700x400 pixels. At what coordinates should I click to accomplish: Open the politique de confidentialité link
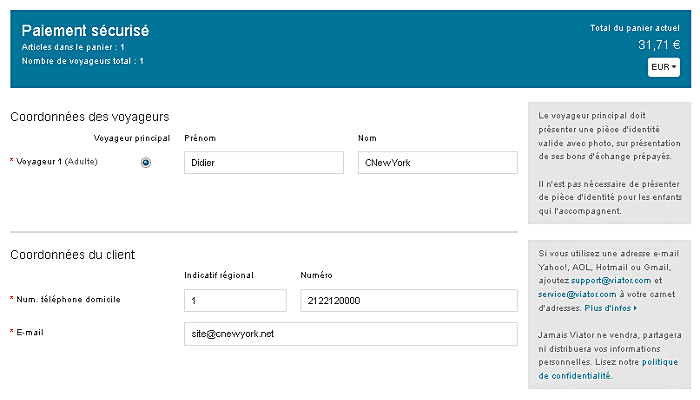click(x=608, y=369)
